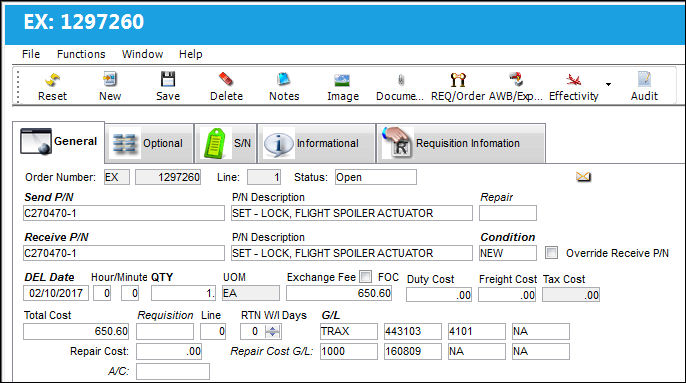The image size is (686, 383).
Task: Click the UOM field showing EA
Action: tap(251, 293)
